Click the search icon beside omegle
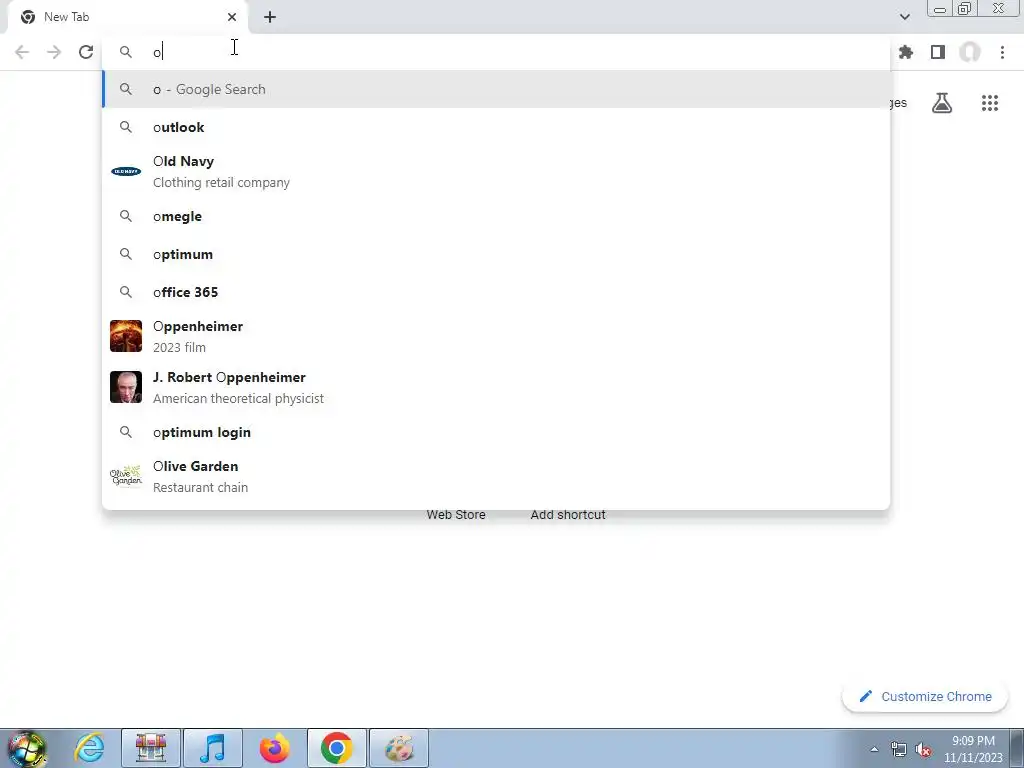This screenshot has width=1024, height=768. [126, 216]
